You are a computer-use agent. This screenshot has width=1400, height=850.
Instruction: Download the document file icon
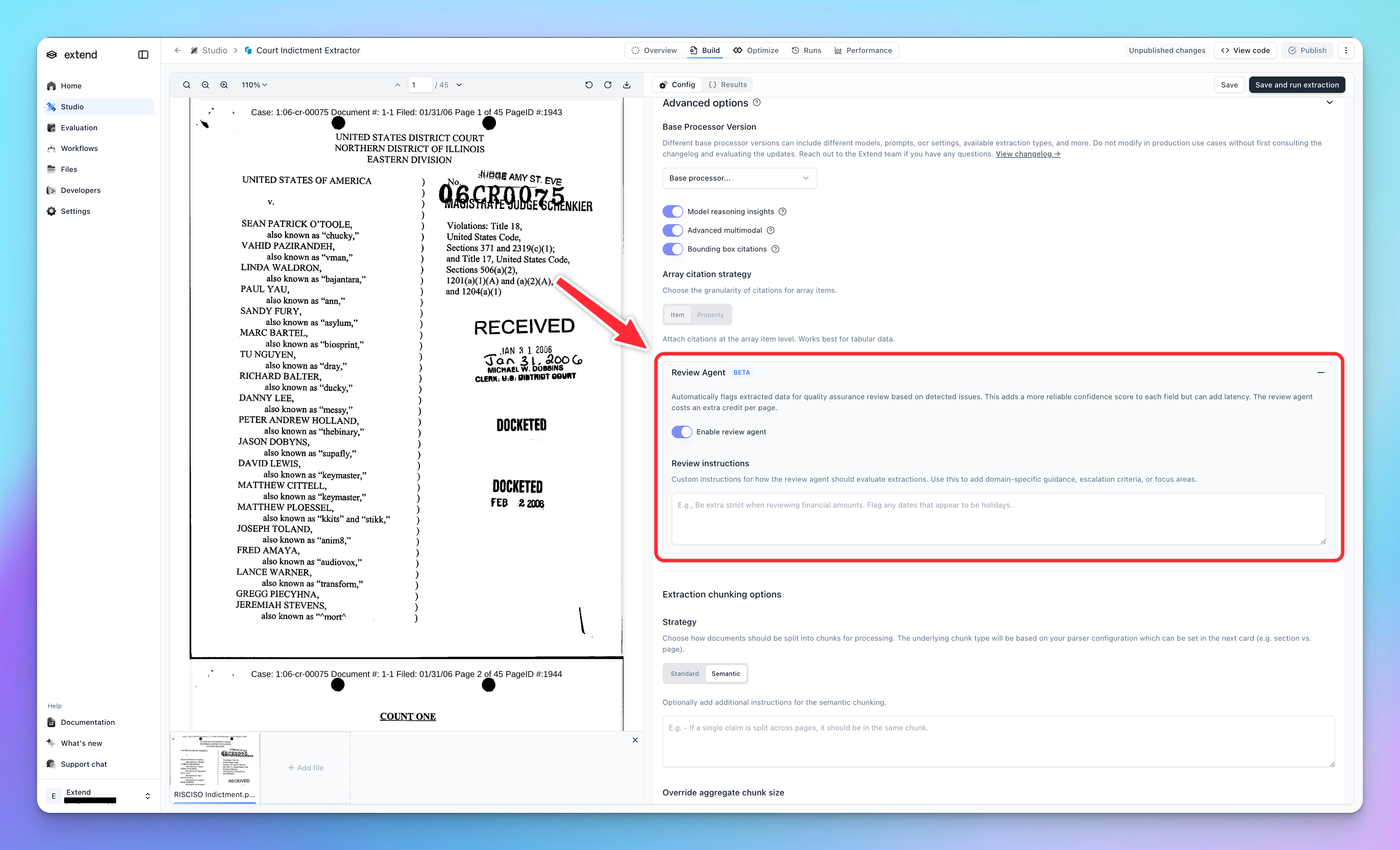point(627,85)
